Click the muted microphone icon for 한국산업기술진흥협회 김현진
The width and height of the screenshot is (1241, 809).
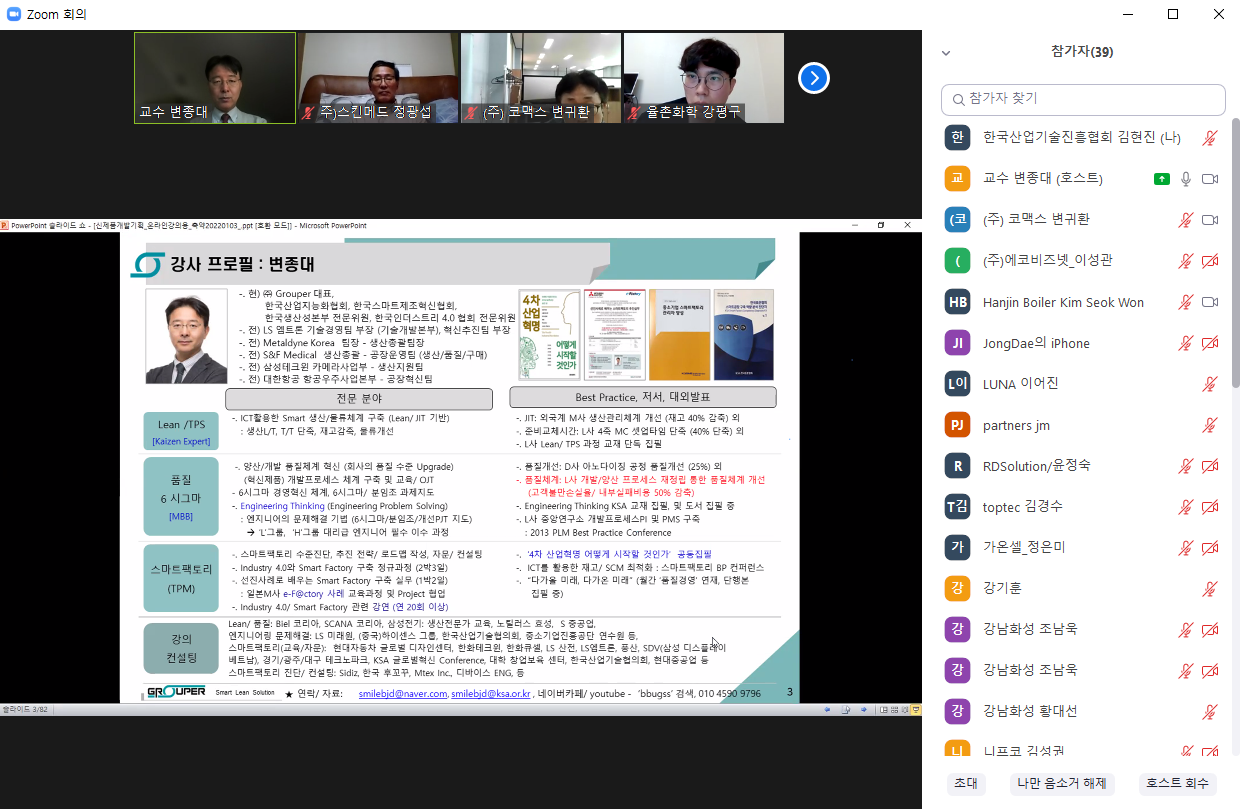coord(1210,138)
